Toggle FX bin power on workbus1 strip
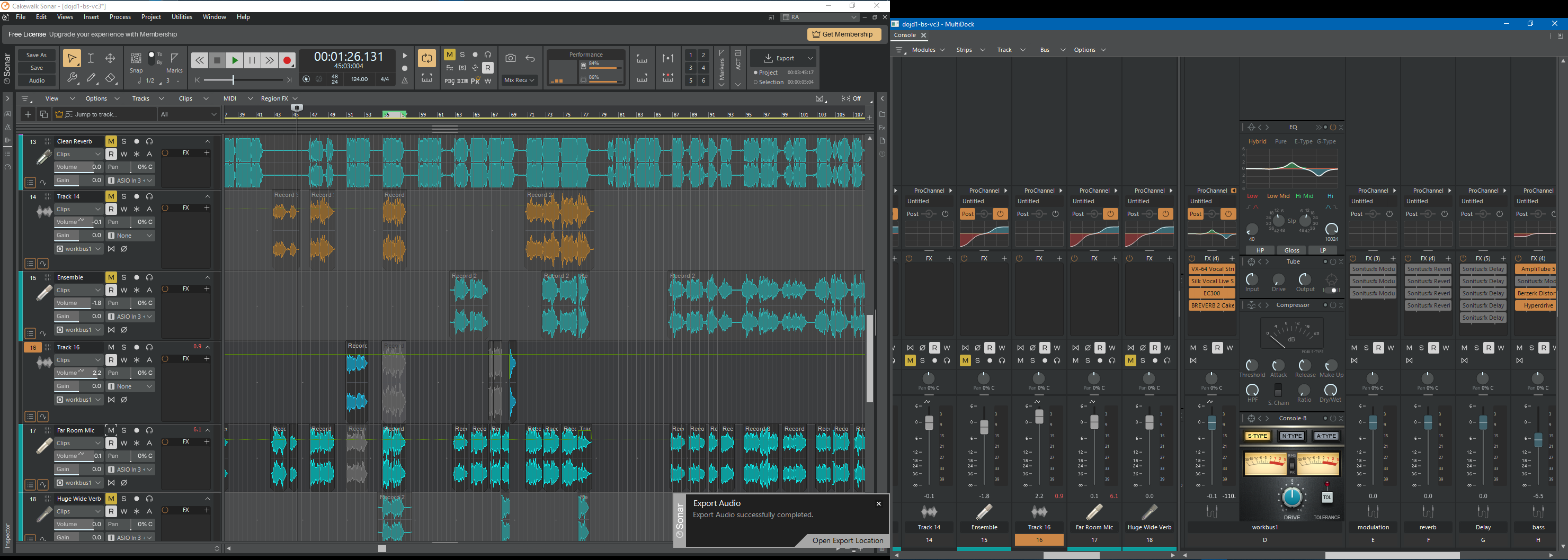The height and width of the screenshot is (560, 1568). click(x=1192, y=259)
